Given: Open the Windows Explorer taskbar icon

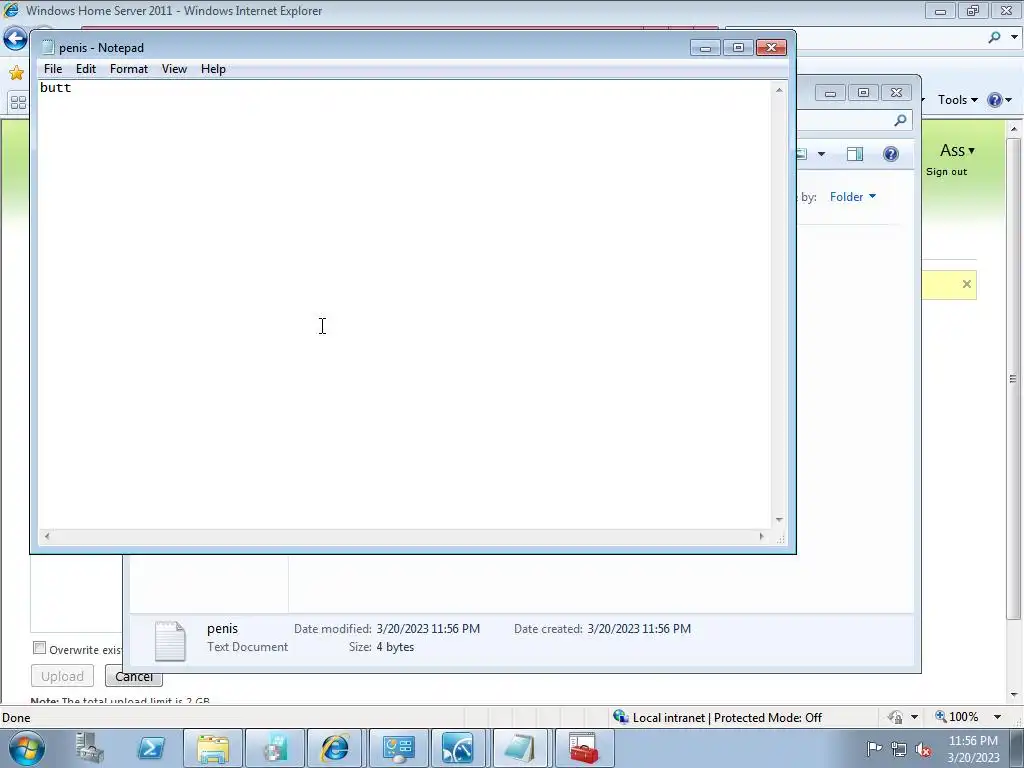Looking at the screenshot, I should (x=213, y=748).
